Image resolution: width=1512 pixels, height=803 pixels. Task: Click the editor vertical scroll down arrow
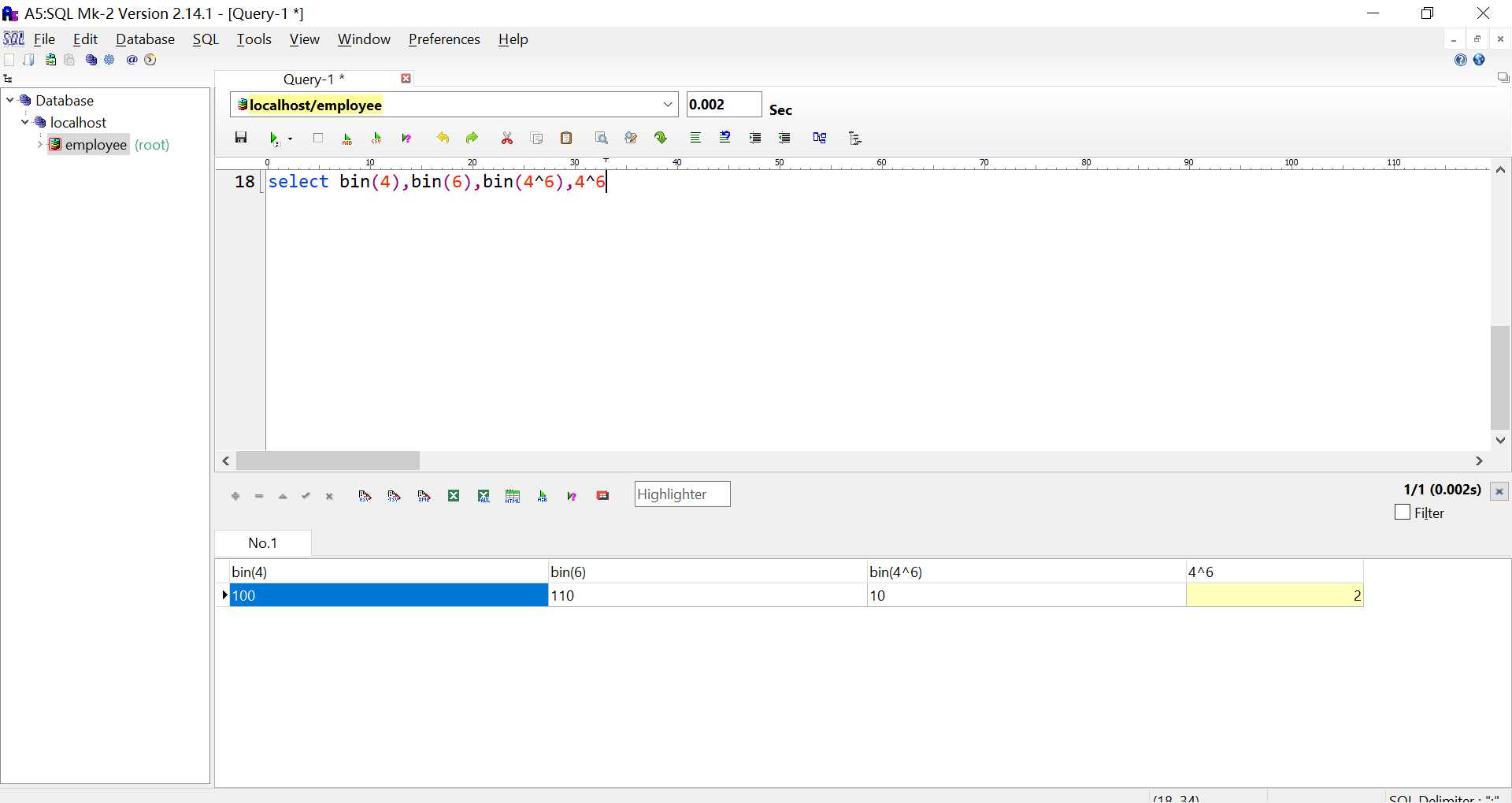[x=1500, y=440]
